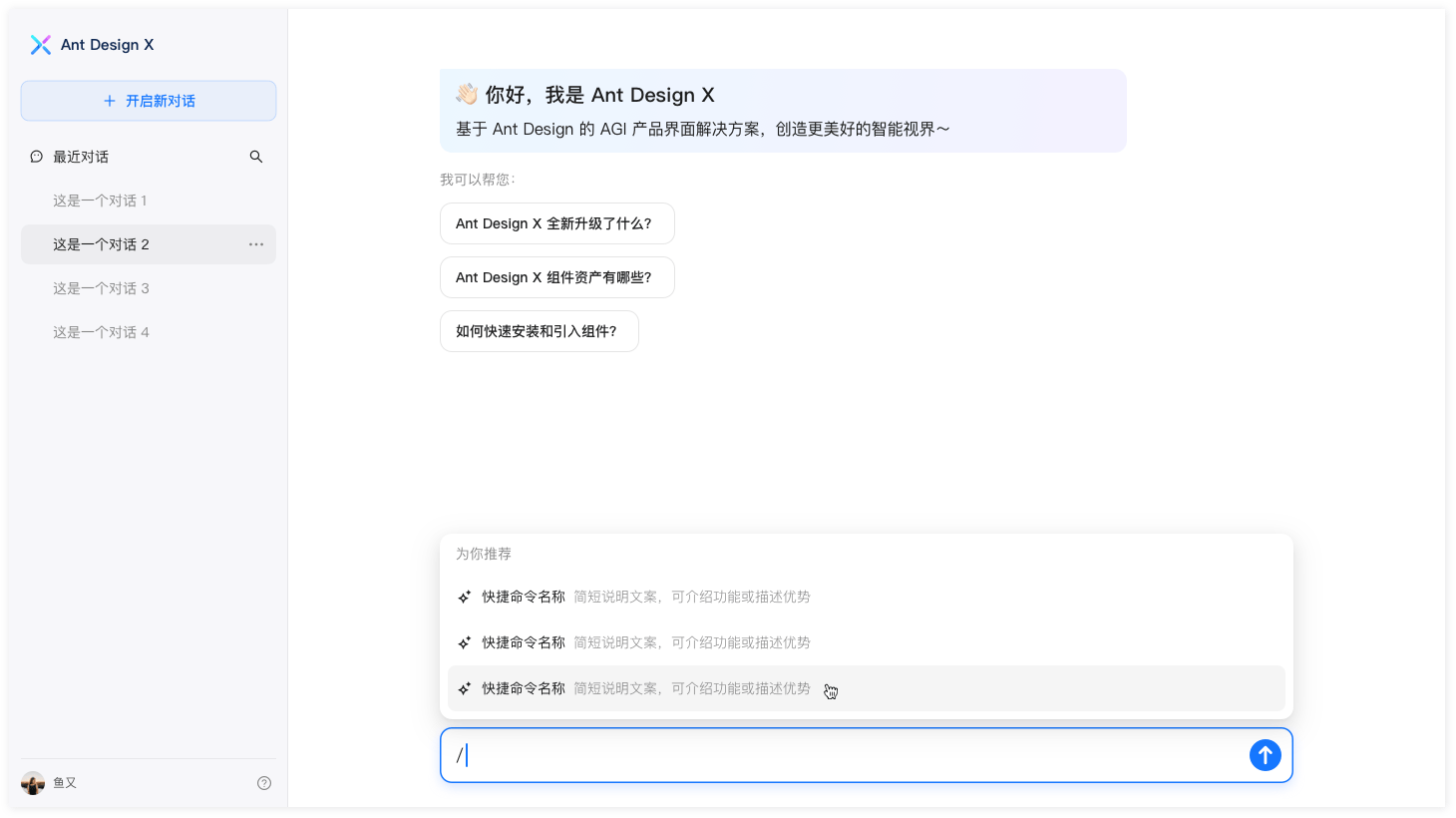
Task: Click the sparkle icon of the highlighted command
Action: (465, 688)
